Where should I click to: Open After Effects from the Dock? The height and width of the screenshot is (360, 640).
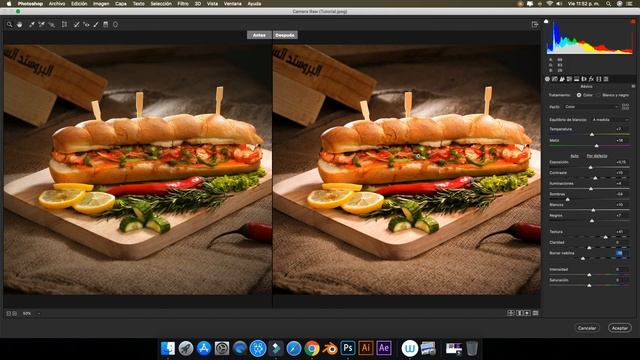(x=384, y=348)
